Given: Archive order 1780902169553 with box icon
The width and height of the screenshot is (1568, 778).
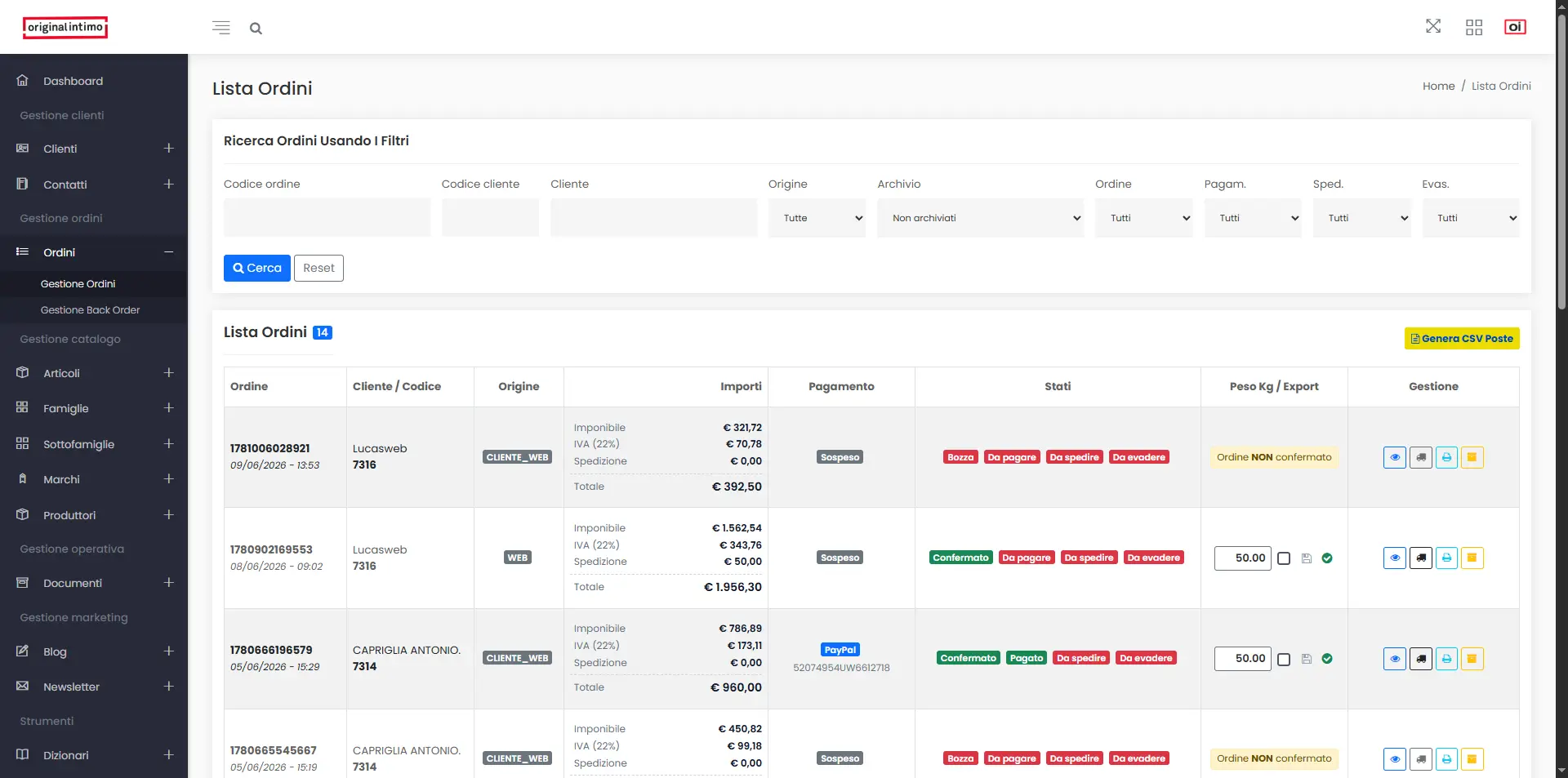Looking at the screenshot, I should (x=1472, y=558).
